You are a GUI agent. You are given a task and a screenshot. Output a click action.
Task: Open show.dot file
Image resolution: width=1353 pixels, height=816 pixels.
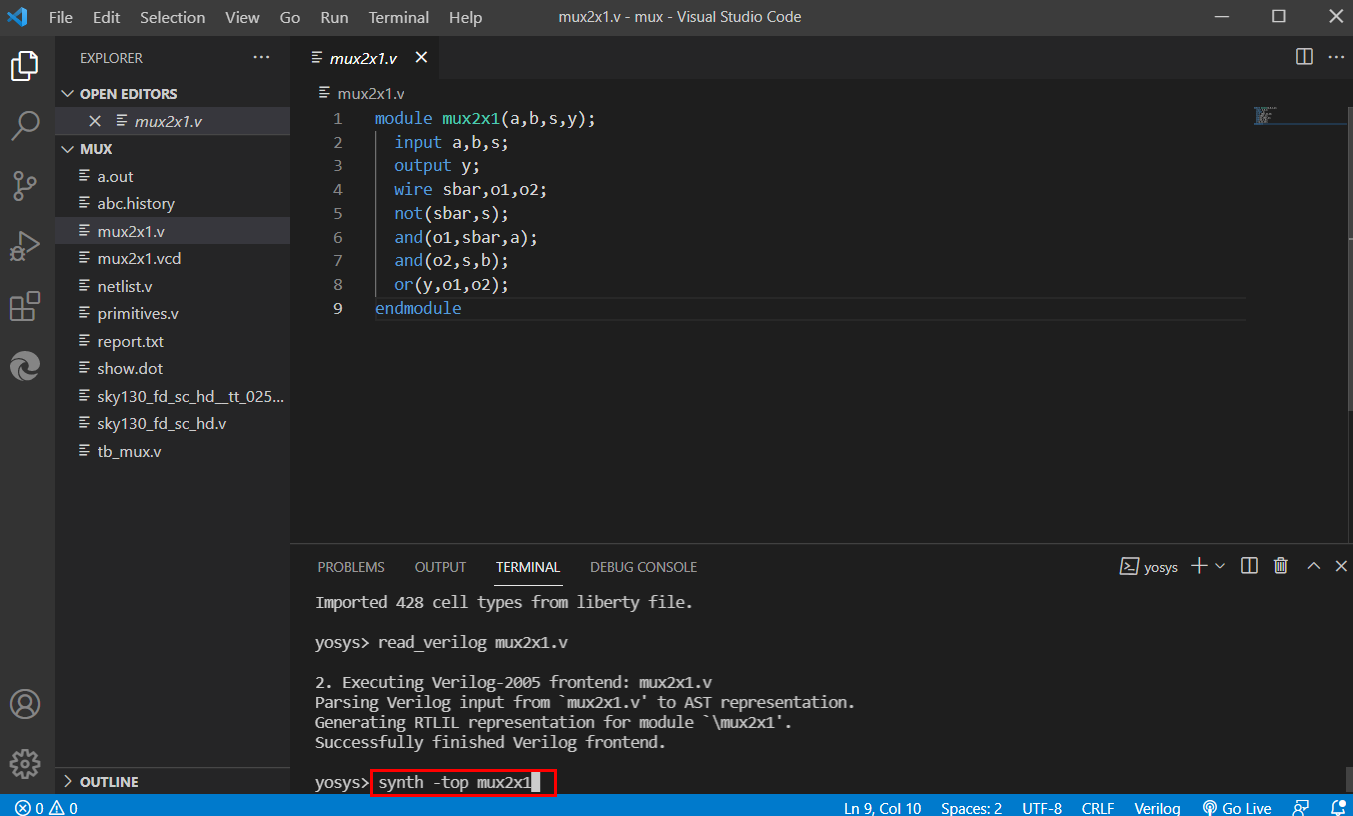pyautogui.click(x=172, y=368)
